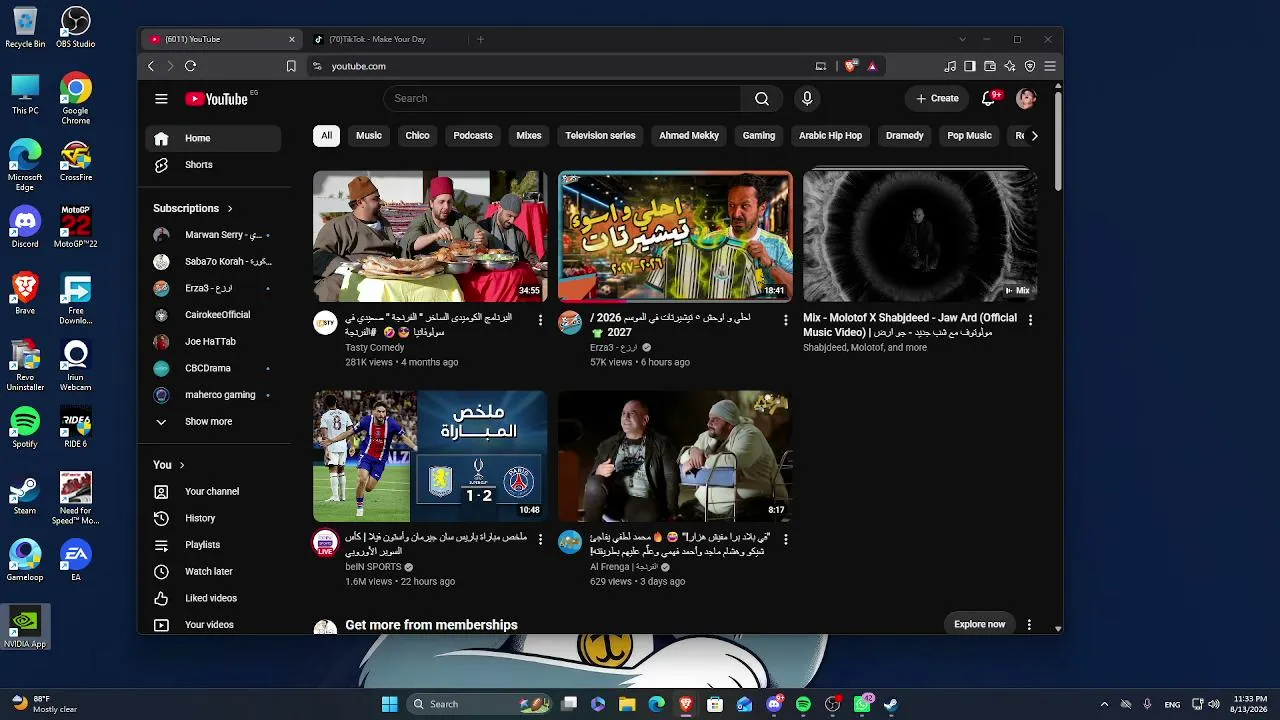Open Joe HaTTab subscription channel
The width and height of the screenshot is (1280, 720).
point(213,342)
